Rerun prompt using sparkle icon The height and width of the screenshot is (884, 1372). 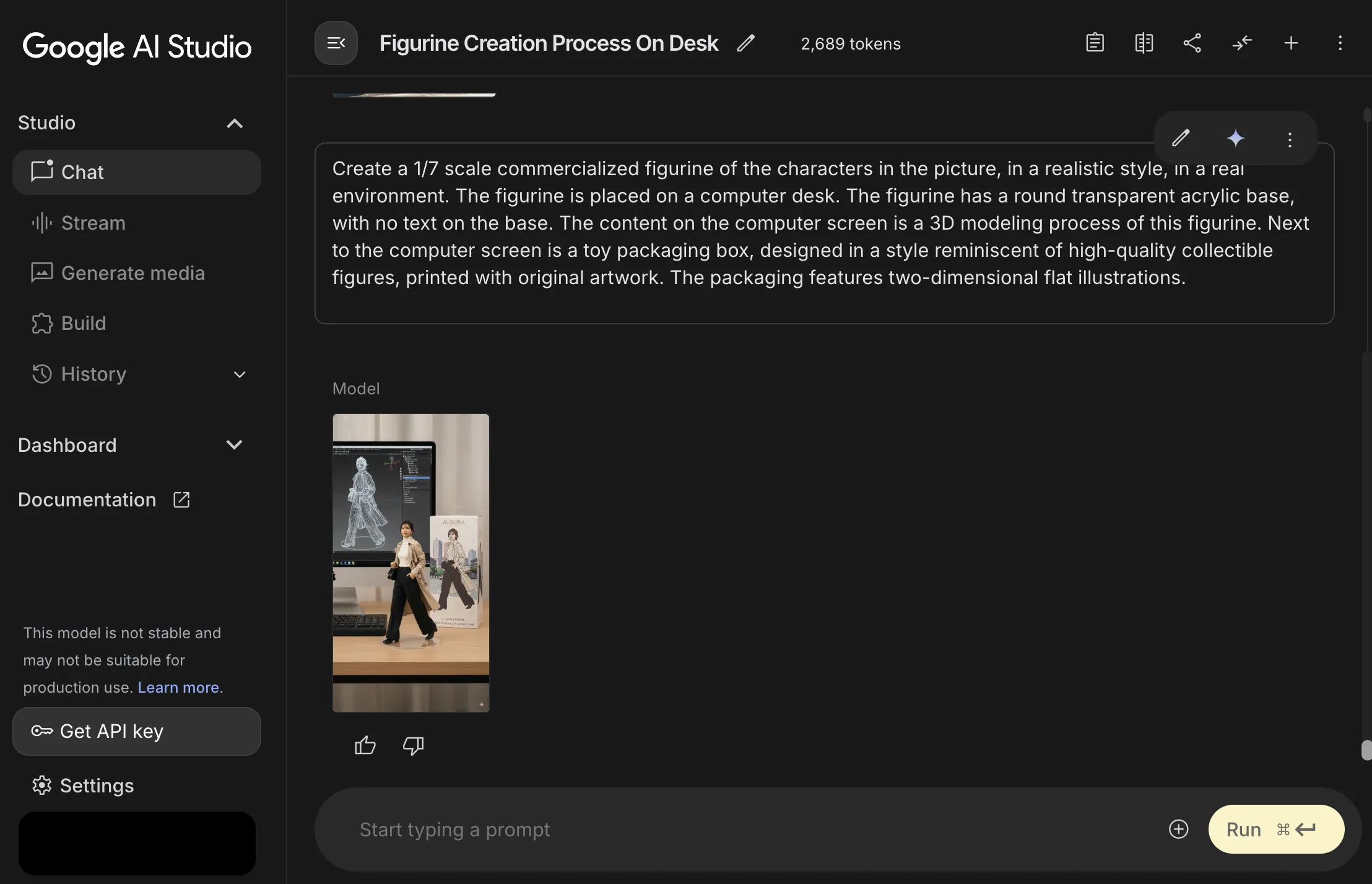click(x=1235, y=138)
